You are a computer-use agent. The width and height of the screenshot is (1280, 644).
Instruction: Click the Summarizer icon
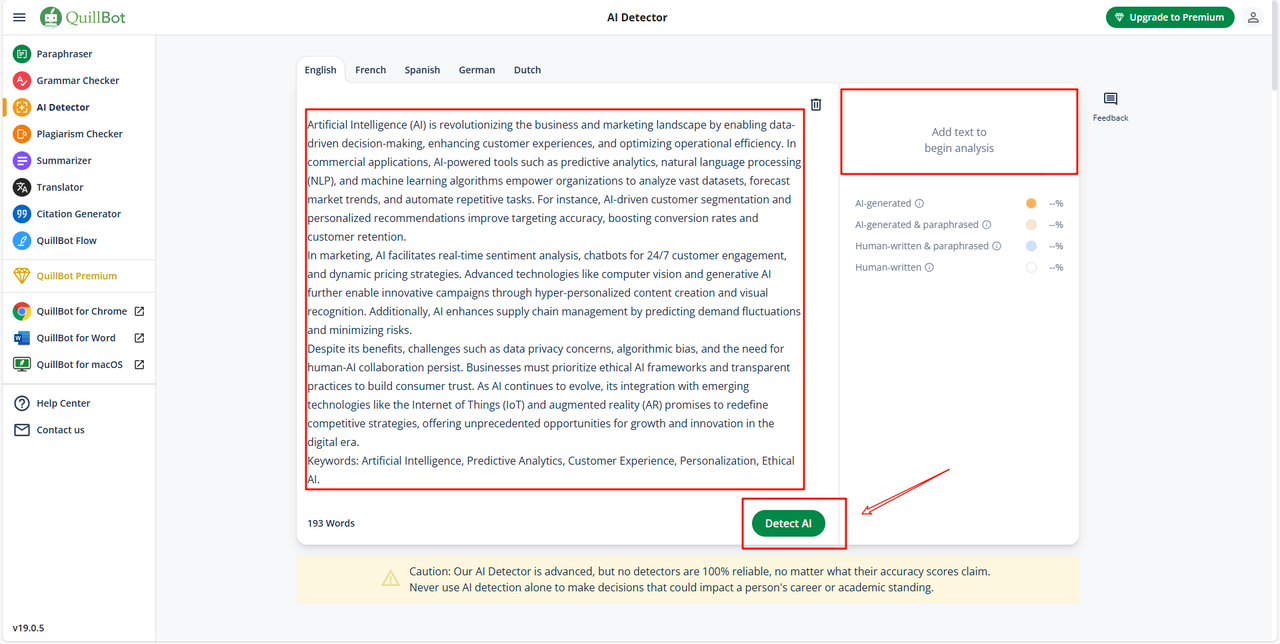coord(21,160)
